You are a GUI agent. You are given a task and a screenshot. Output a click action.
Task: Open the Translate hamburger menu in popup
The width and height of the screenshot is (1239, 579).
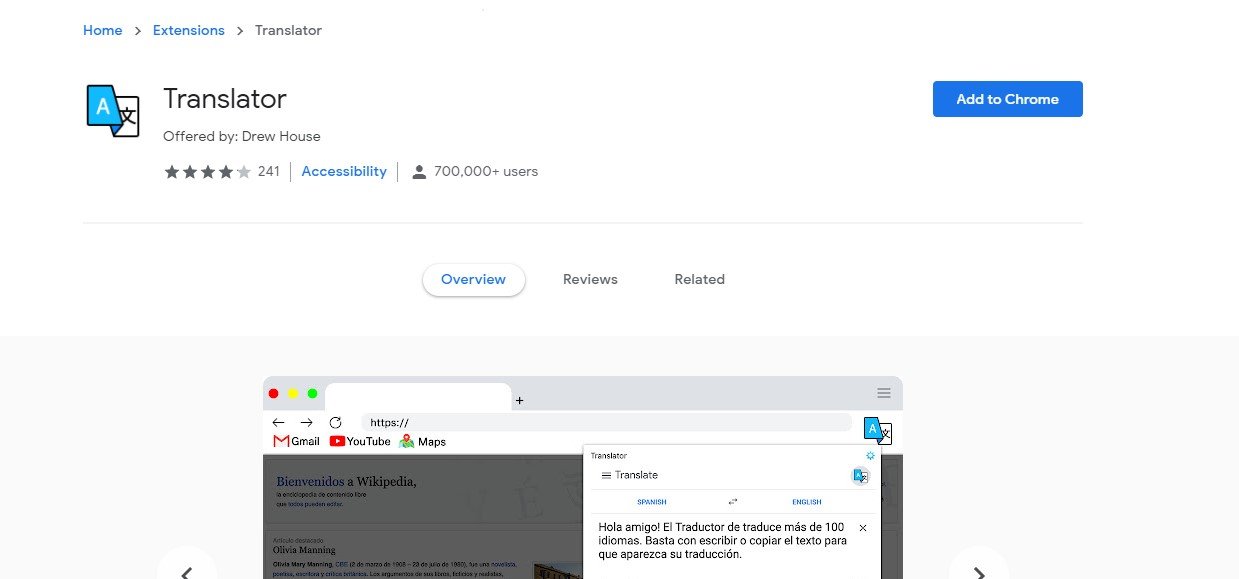606,475
